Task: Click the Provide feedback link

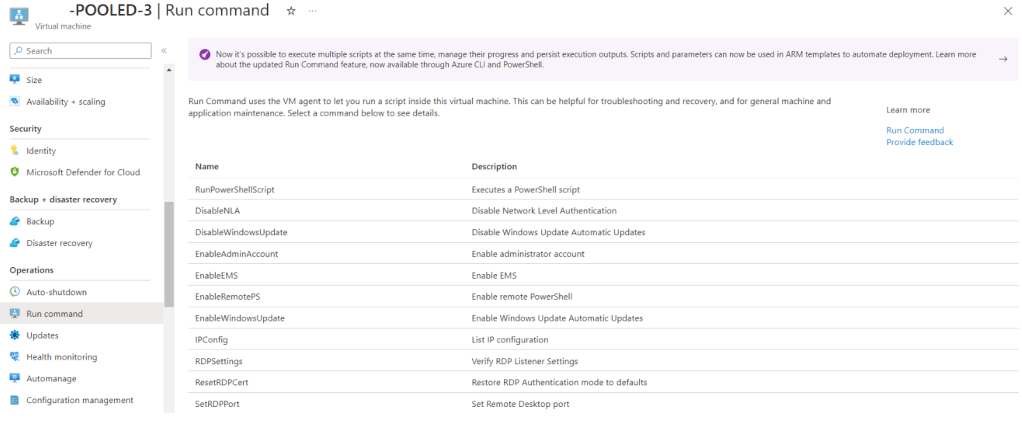Action: 919,142
